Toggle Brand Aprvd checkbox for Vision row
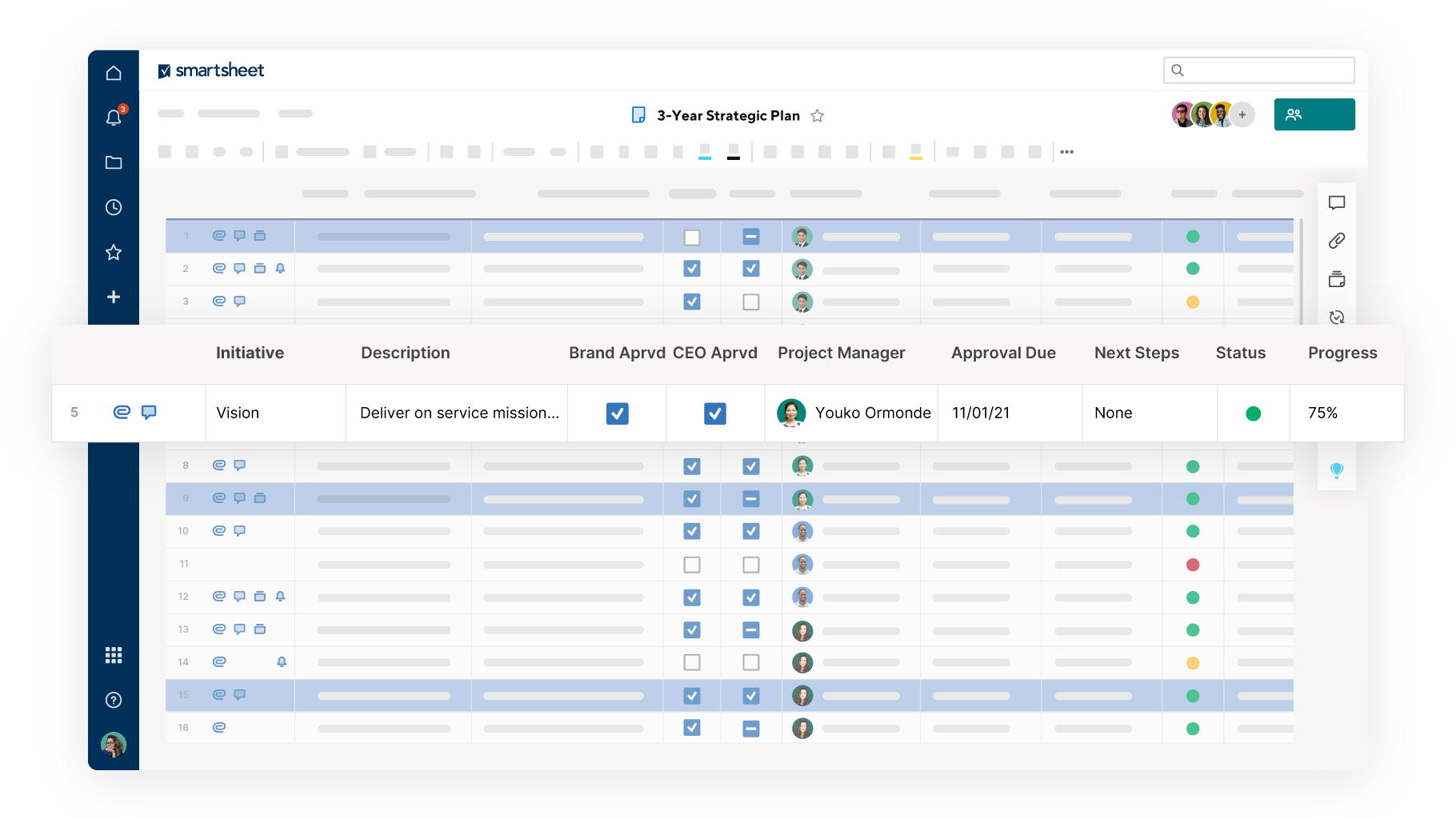 point(617,413)
